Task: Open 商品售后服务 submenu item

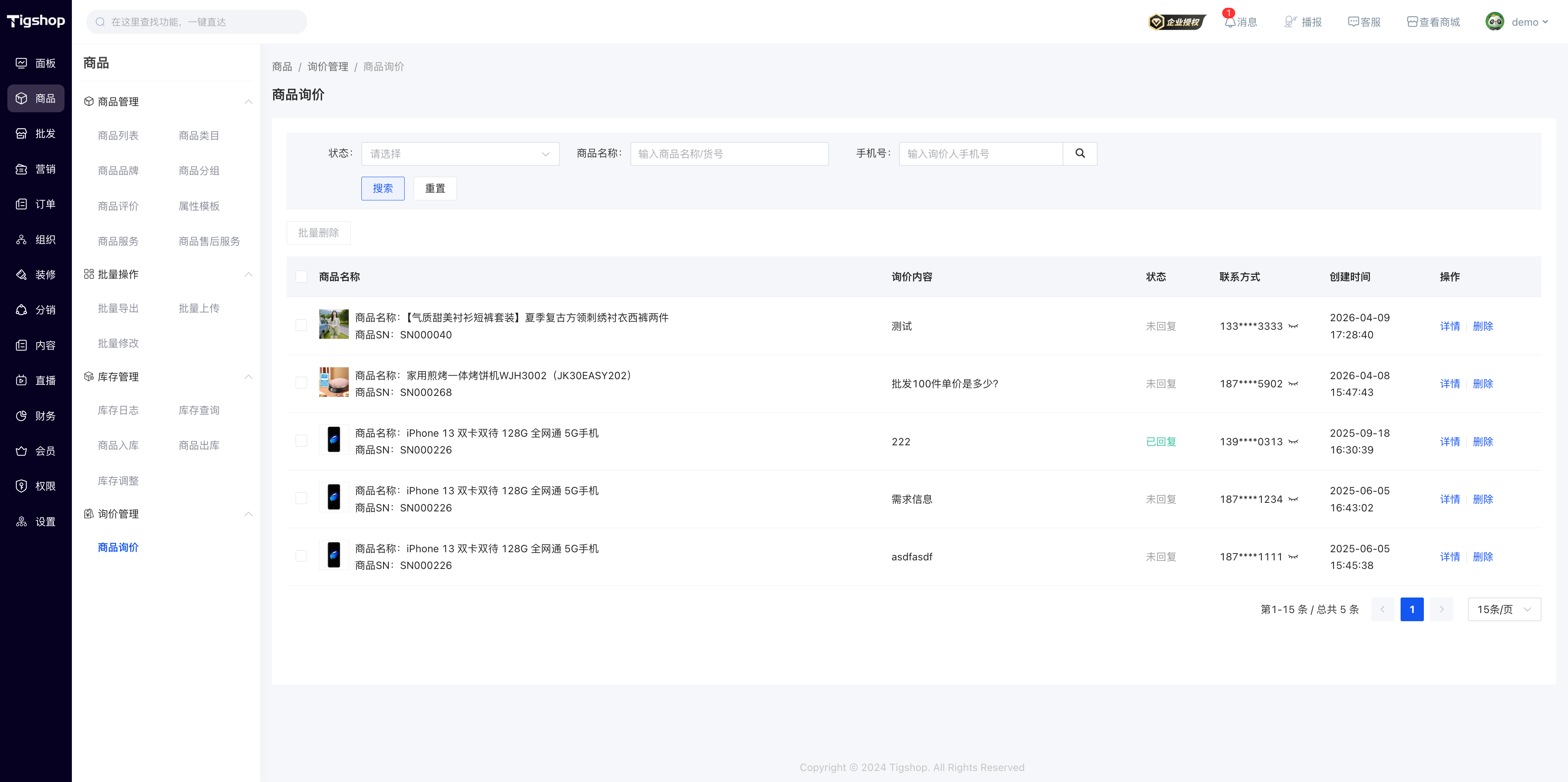Action: coord(209,242)
